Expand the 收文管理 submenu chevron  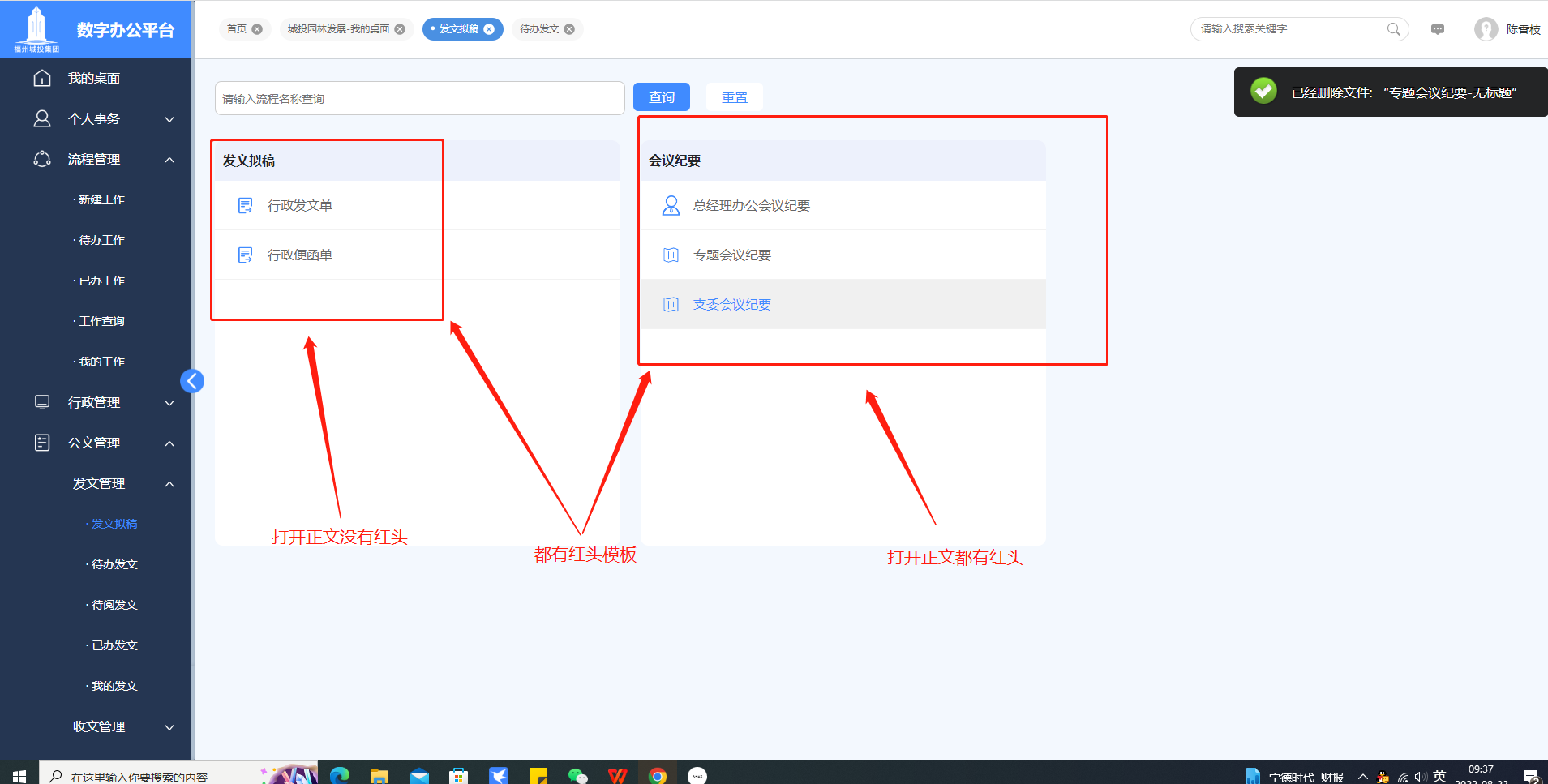coord(169,727)
